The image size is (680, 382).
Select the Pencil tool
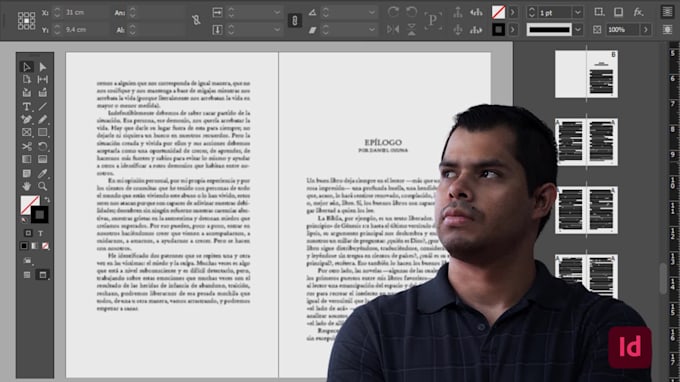pyautogui.click(x=42, y=119)
